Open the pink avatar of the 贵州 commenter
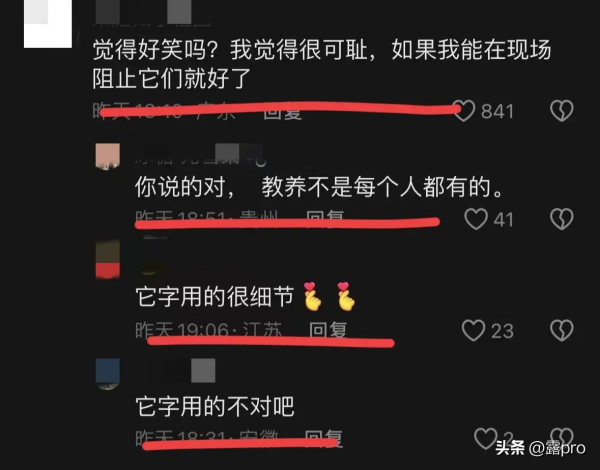This screenshot has height=470, width=600. pos(108,156)
